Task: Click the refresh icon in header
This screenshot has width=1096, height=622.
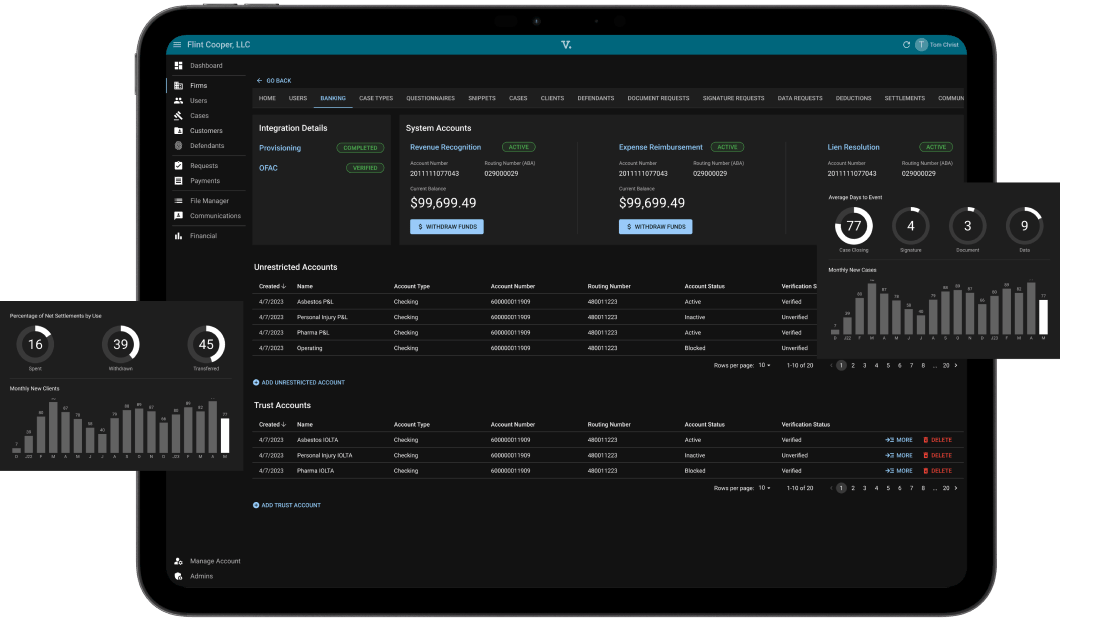Action: [x=906, y=45]
